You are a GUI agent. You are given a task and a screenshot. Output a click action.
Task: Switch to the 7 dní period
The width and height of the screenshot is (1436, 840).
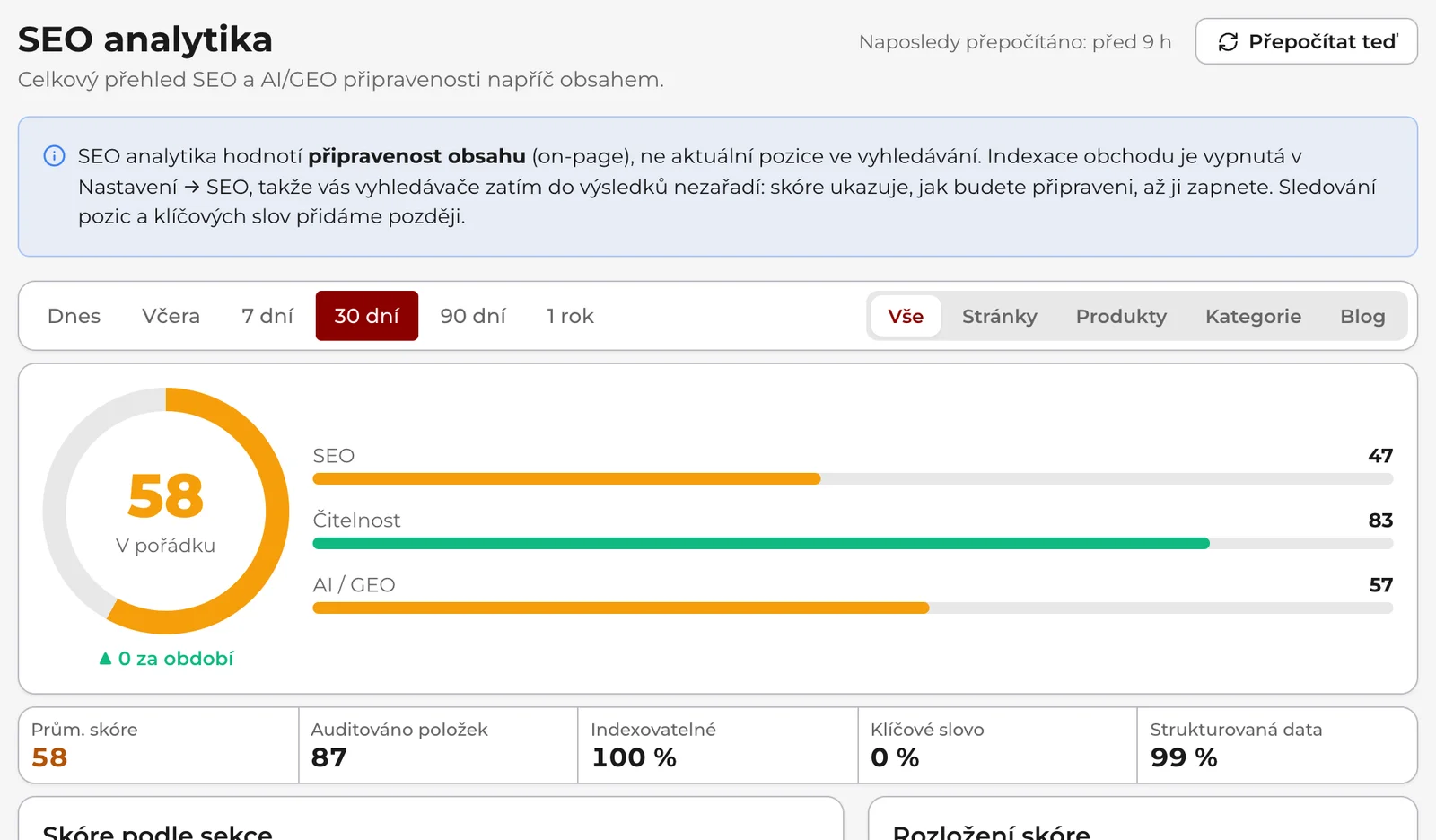(267, 316)
